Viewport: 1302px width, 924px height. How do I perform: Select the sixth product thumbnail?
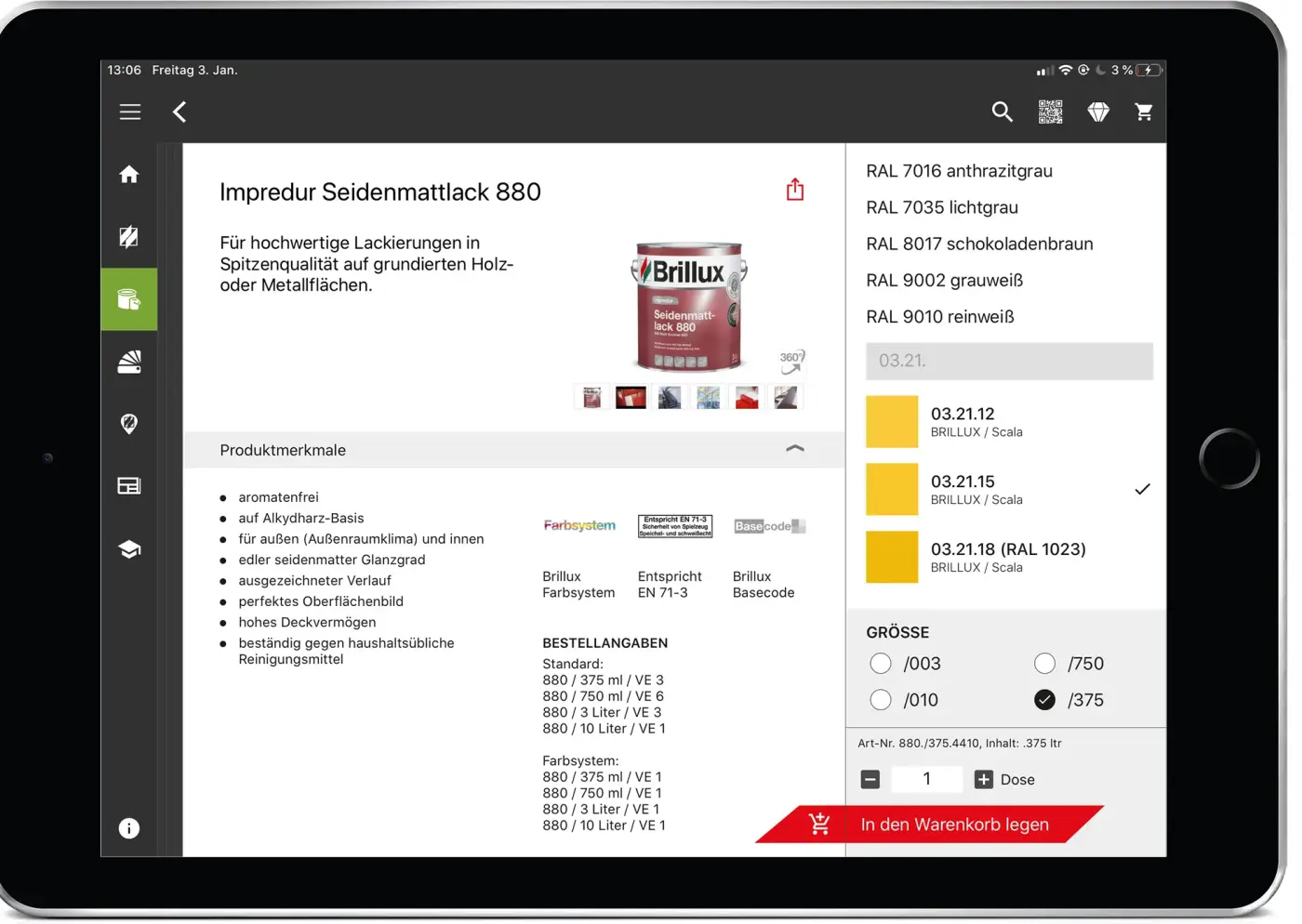(786, 398)
